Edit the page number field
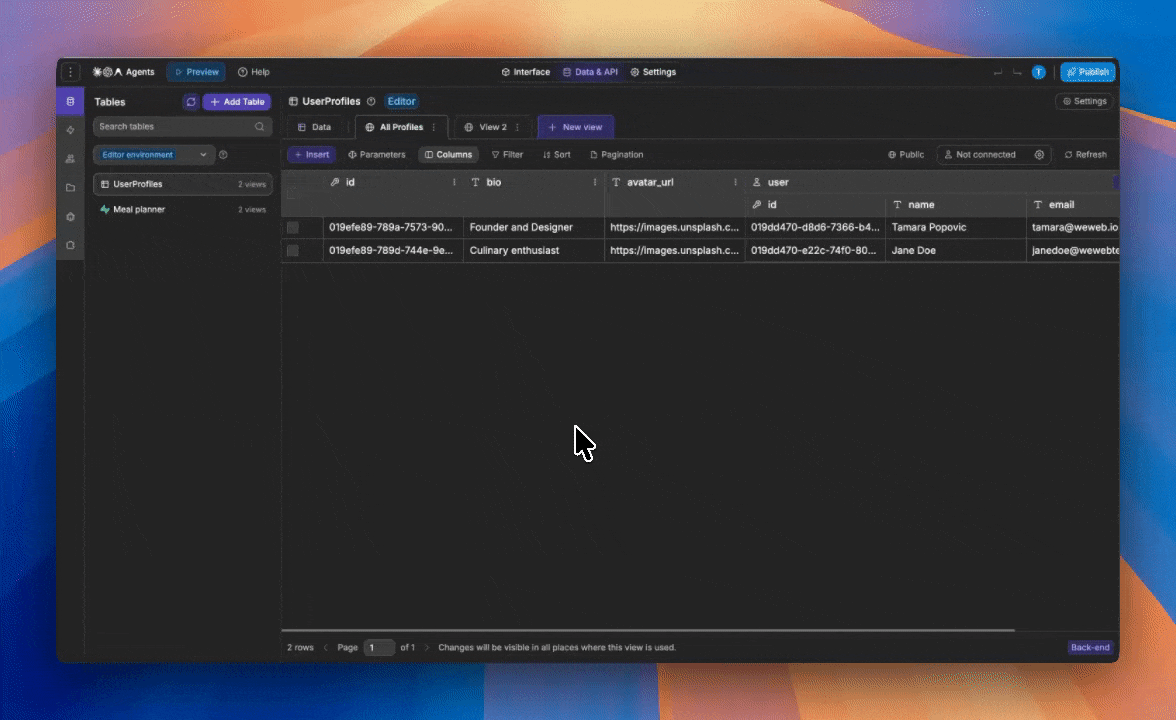 [379, 647]
